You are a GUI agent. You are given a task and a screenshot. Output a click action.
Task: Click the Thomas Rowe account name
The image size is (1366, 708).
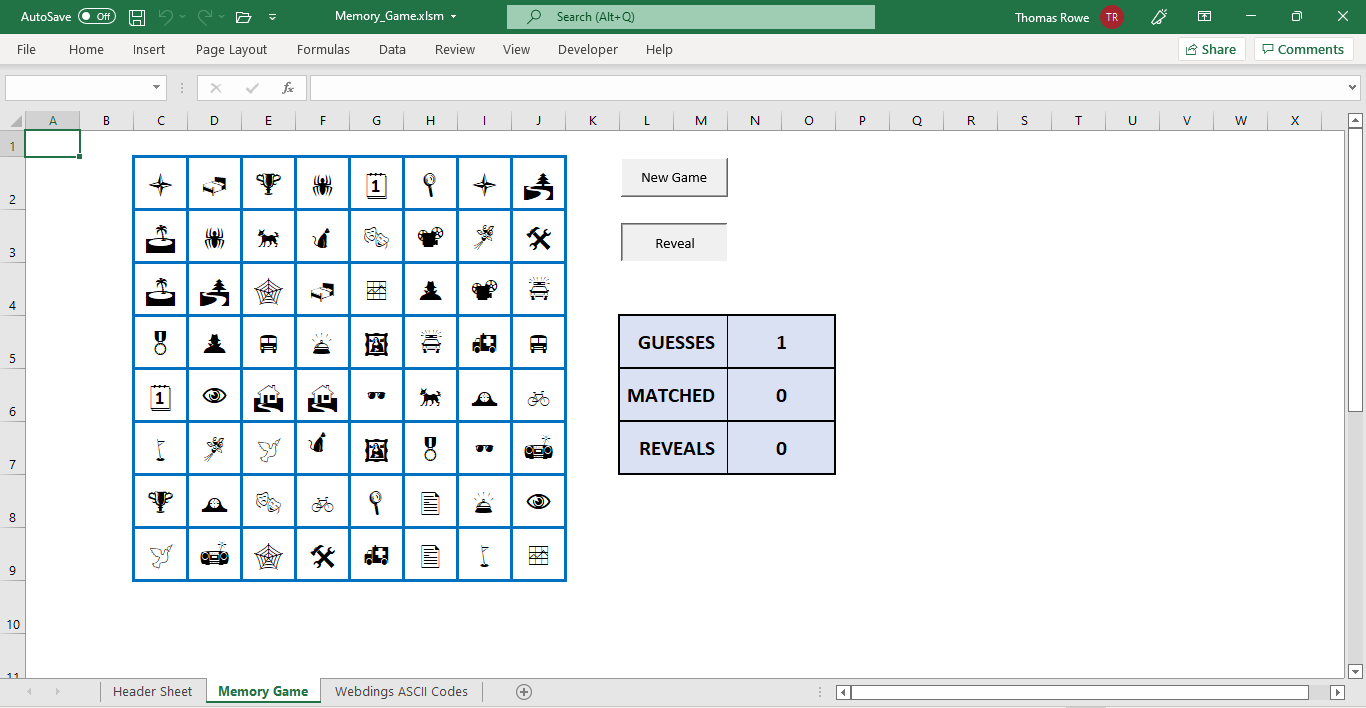(x=1052, y=17)
